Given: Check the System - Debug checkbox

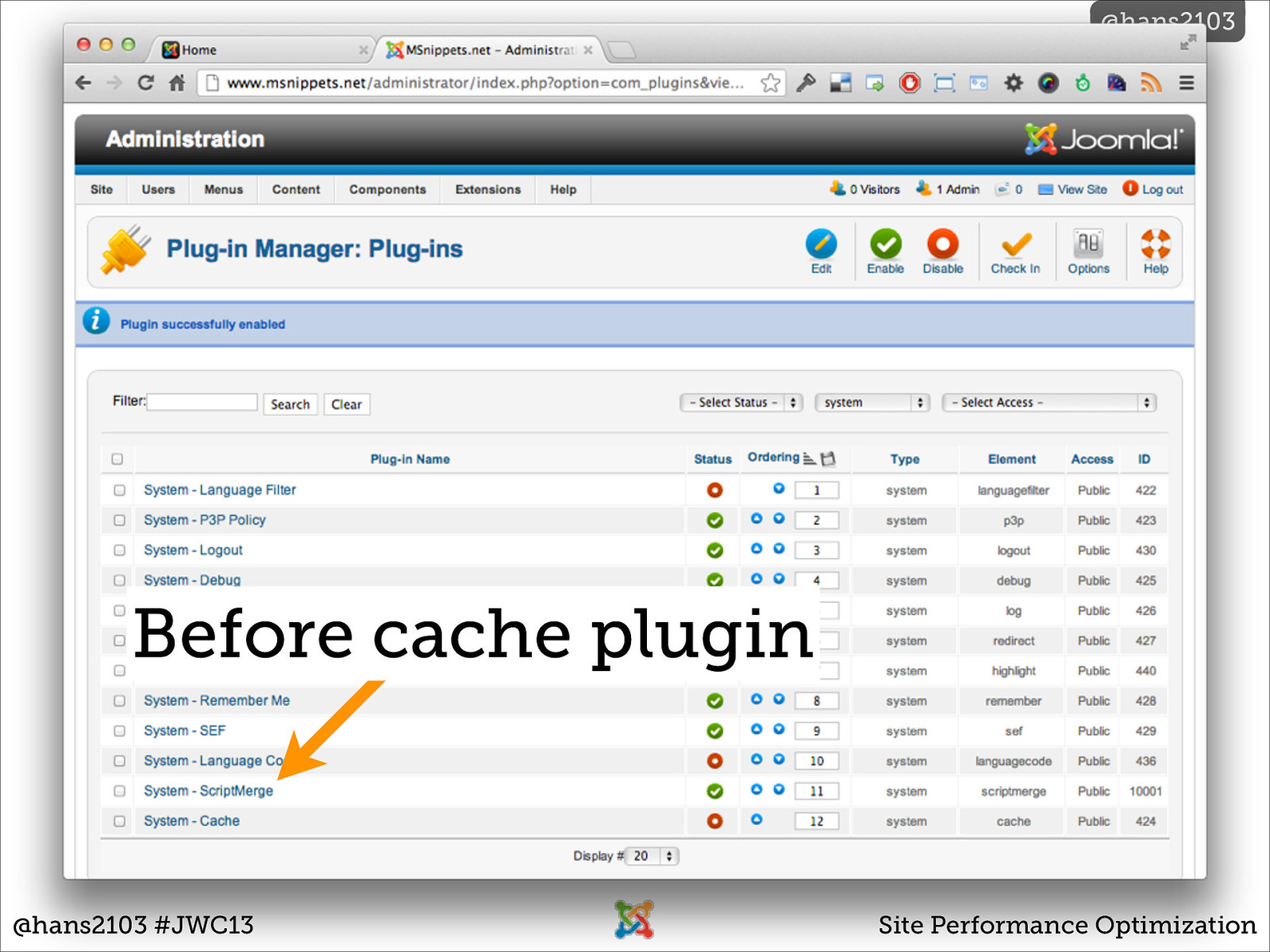Looking at the screenshot, I should point(119,581).
